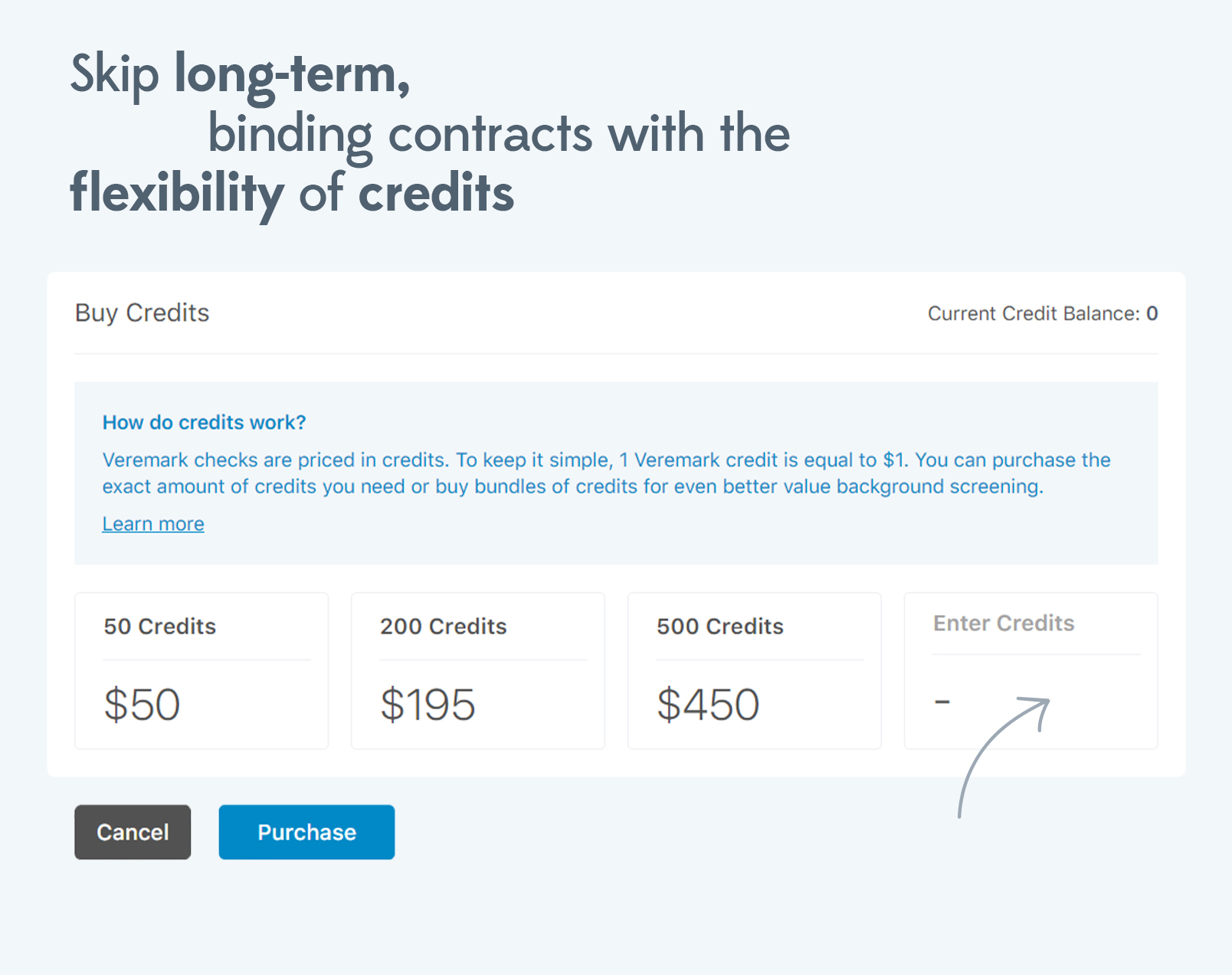Click the credit balance value 0
This screenshot has width=1232, height=975.
1152,313
